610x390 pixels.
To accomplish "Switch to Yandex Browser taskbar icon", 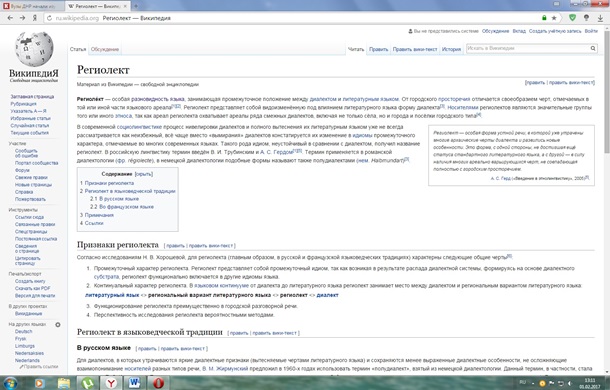I will (111, 383).
